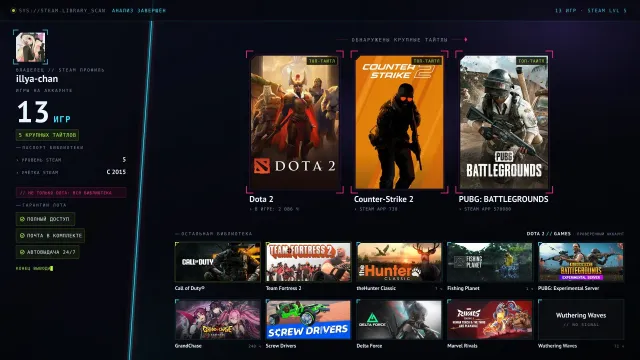Screen dimensions: 640x360
Task: Click the Call of Duty game tile
Action: coord(218,262)
